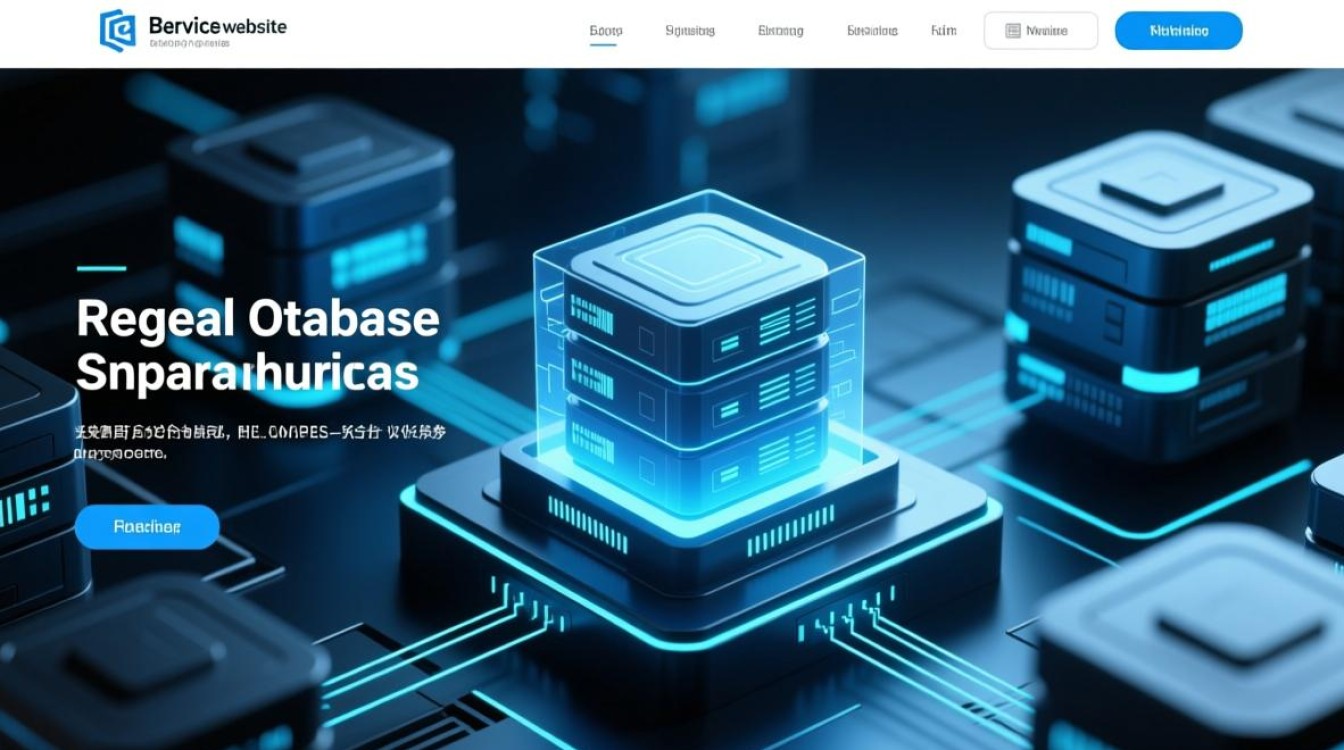The height and width of the screenshot is (750, 1344).
Task: Go to the 'Elsrnong' navigation item
Action: 780,31
